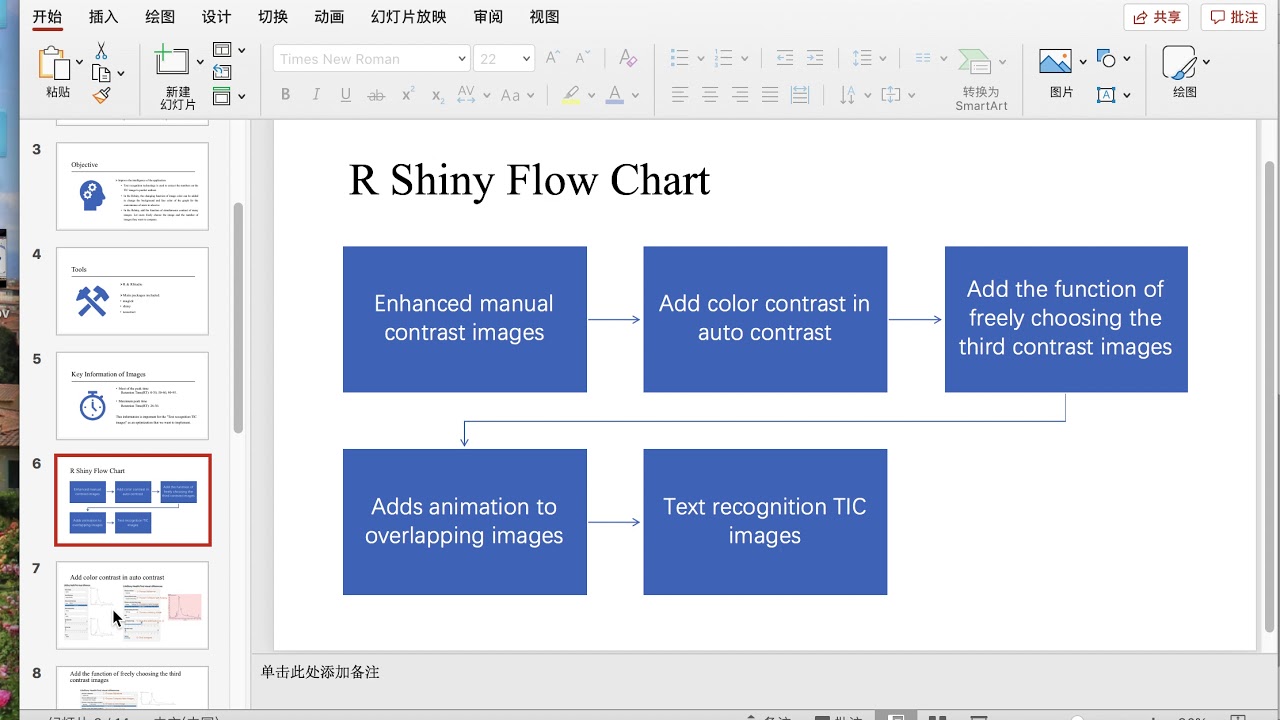Image resolution: width=1280 pixels, height=720 pixels.
Task: Toggle Bold formatting
Action: (x=285, y=95)
